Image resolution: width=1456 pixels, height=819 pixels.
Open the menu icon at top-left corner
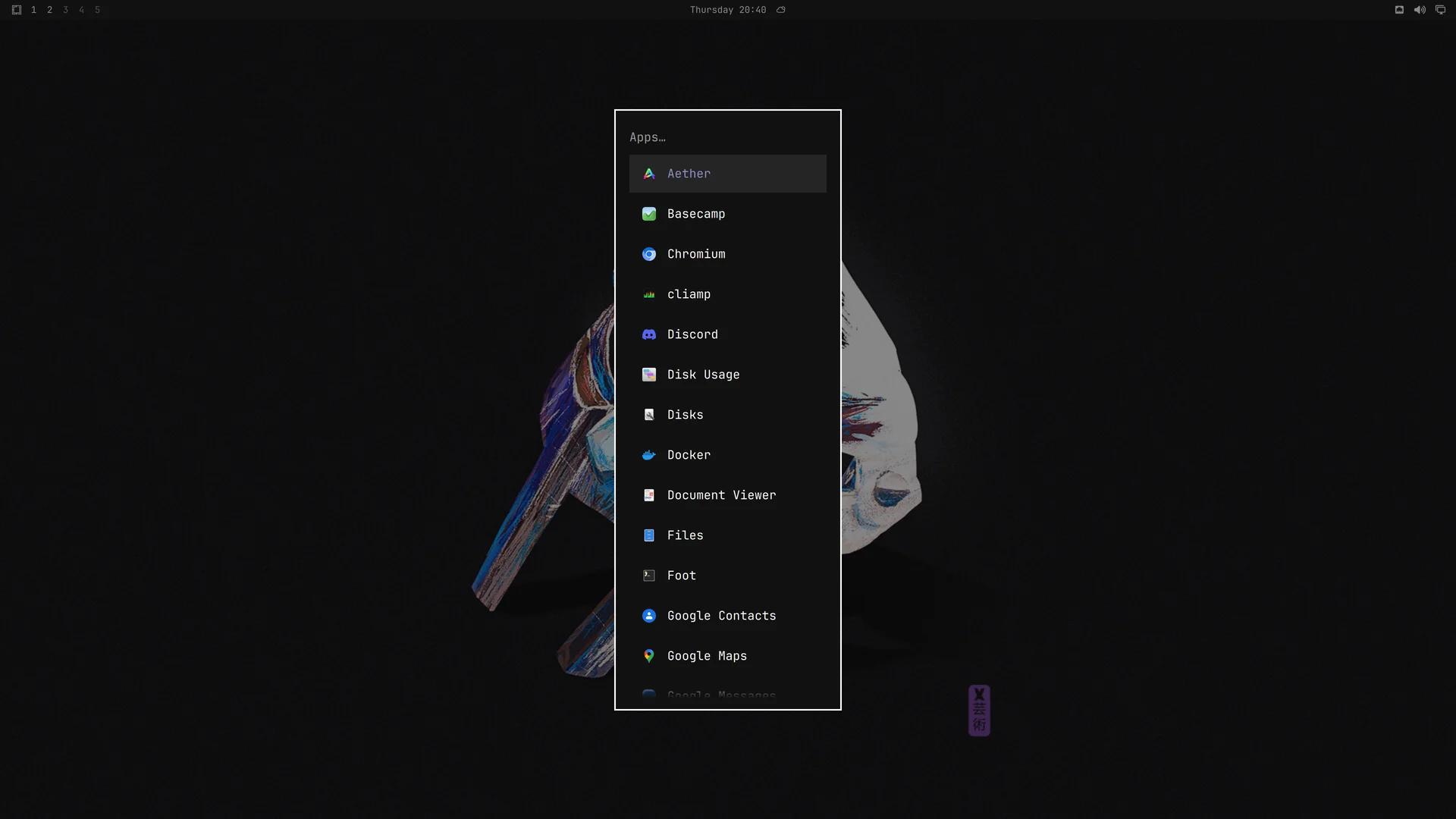point(17,10)
